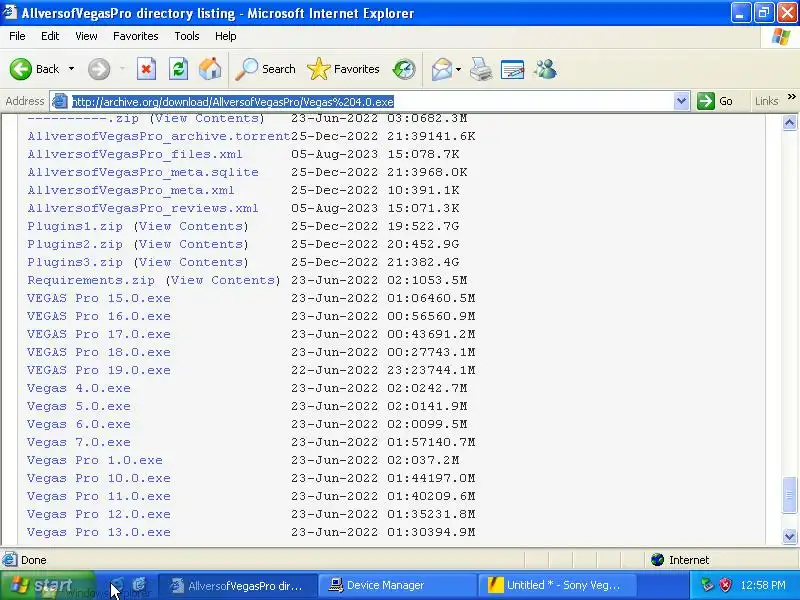The width and height of the screenshot is (800, 600).
Task: Open the Favorites menu
Action: (136, 36)
